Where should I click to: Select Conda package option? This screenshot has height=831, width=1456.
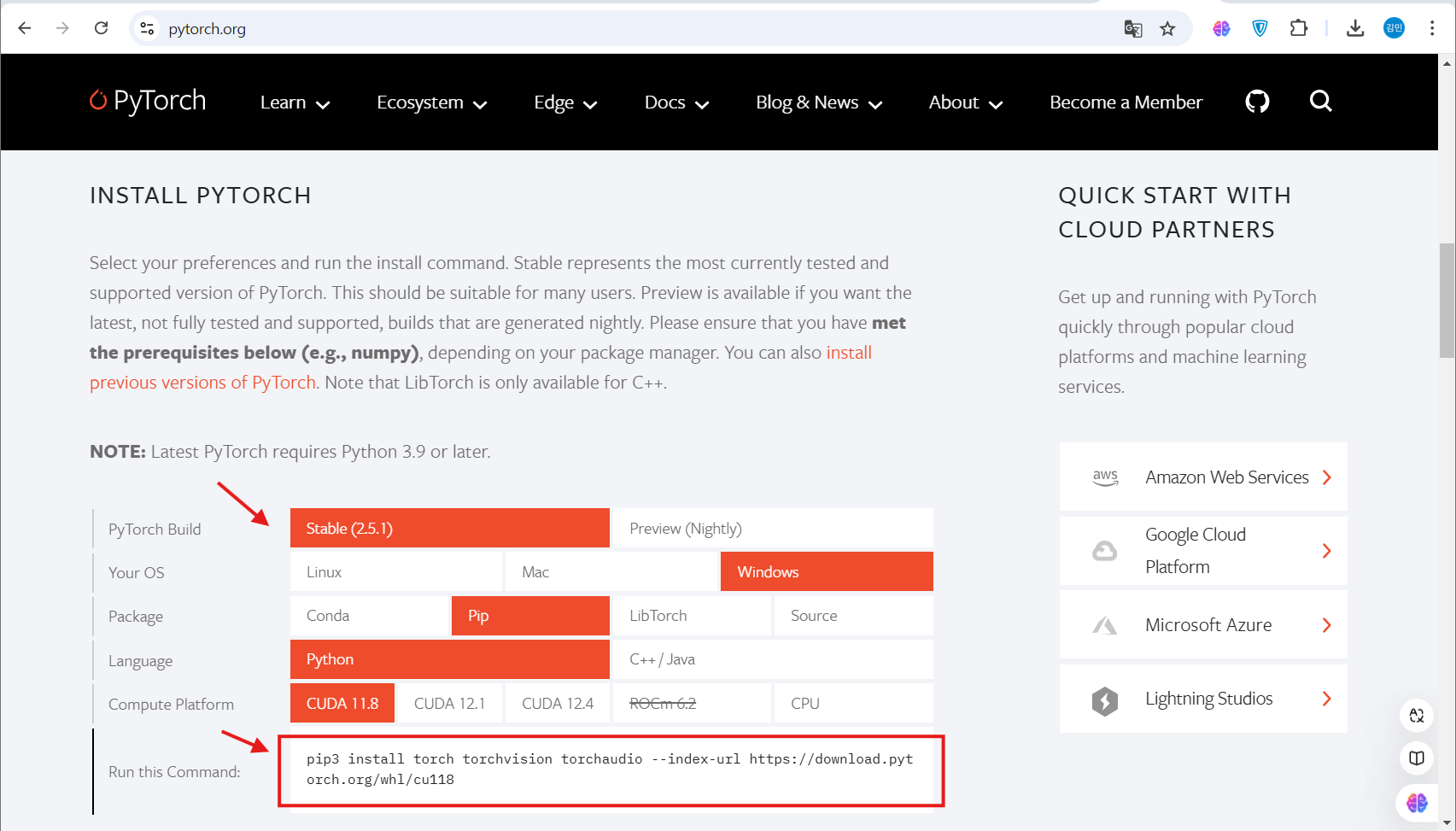click(x=369, y=616)
